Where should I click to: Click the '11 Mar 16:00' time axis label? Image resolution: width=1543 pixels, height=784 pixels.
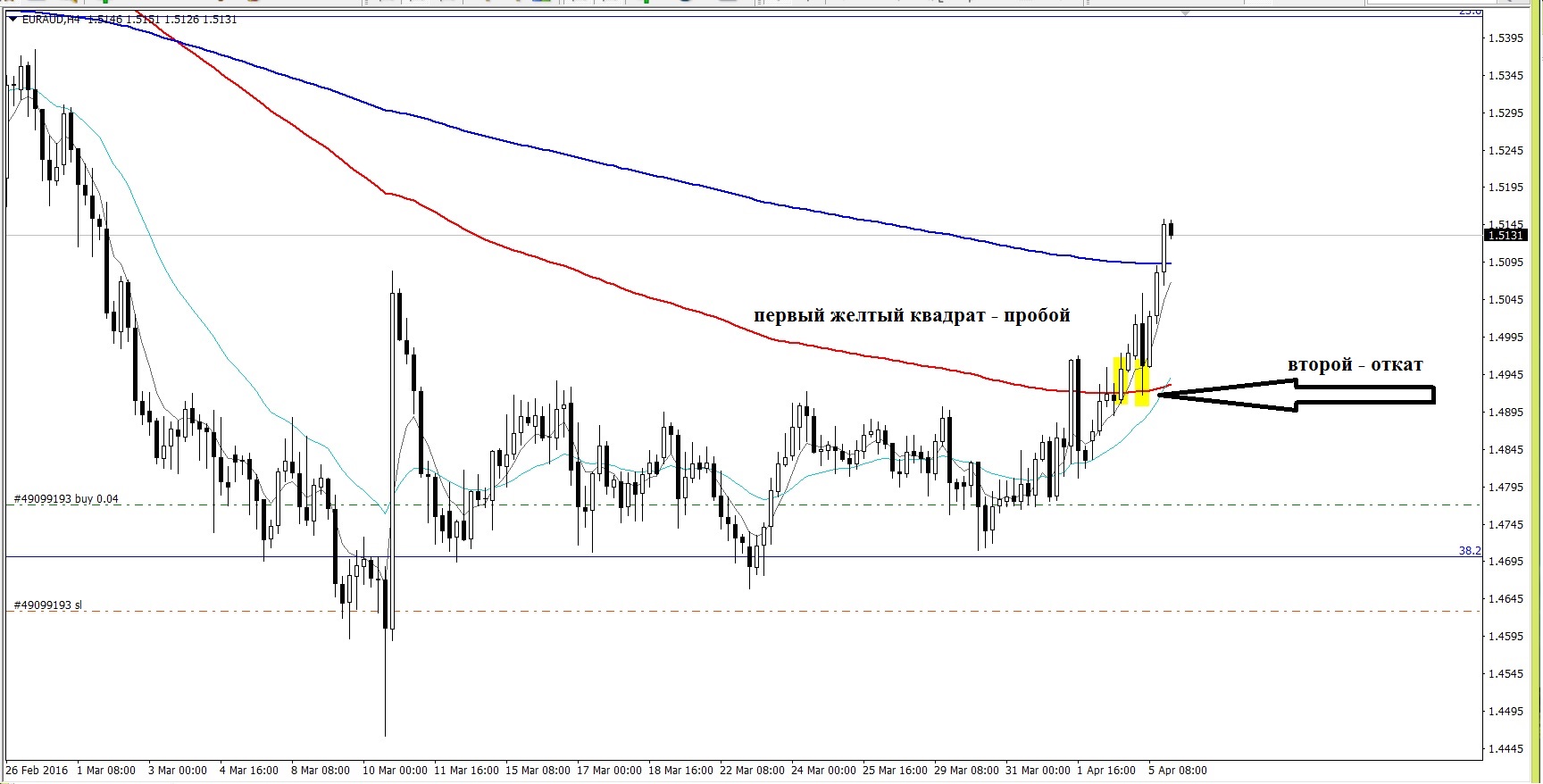[x=466, y=770]
